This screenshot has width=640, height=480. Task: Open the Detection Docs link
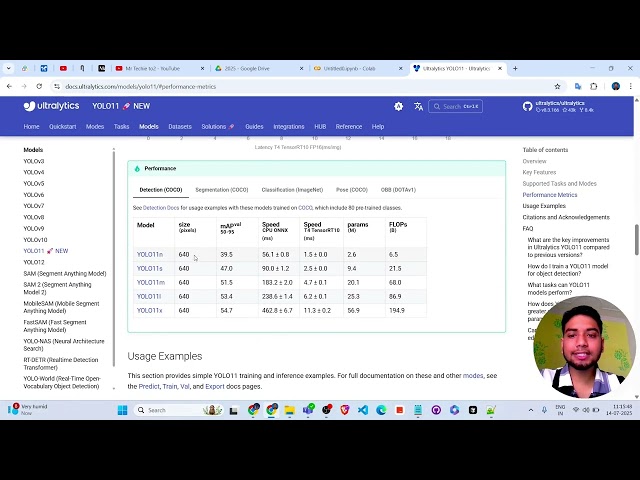click(x=161, y=208)
